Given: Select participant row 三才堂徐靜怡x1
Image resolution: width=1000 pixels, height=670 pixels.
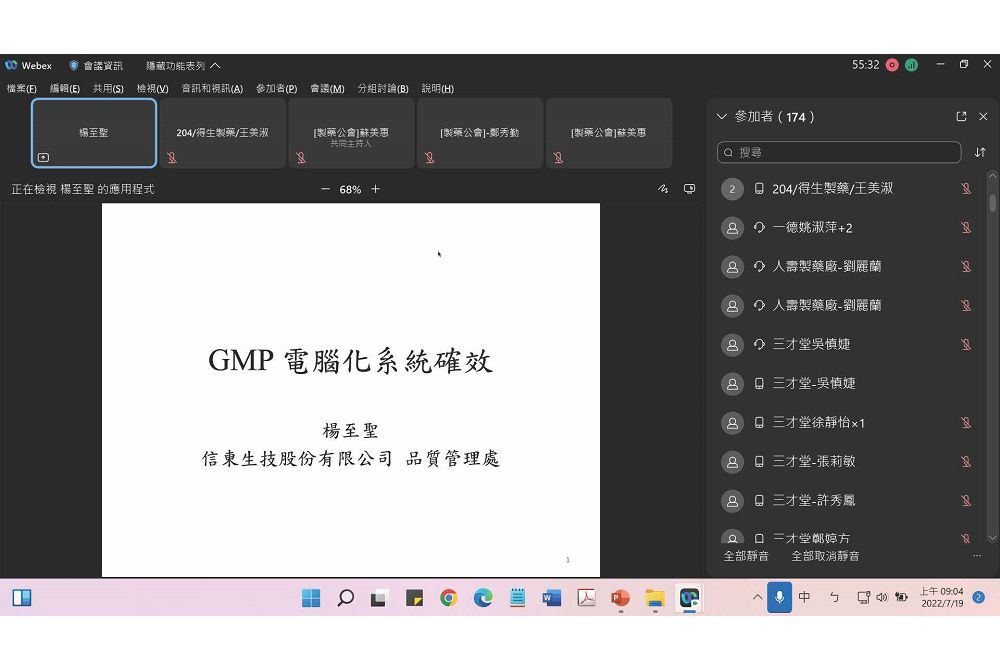Looking at the screenshot, I should point(849,423).
